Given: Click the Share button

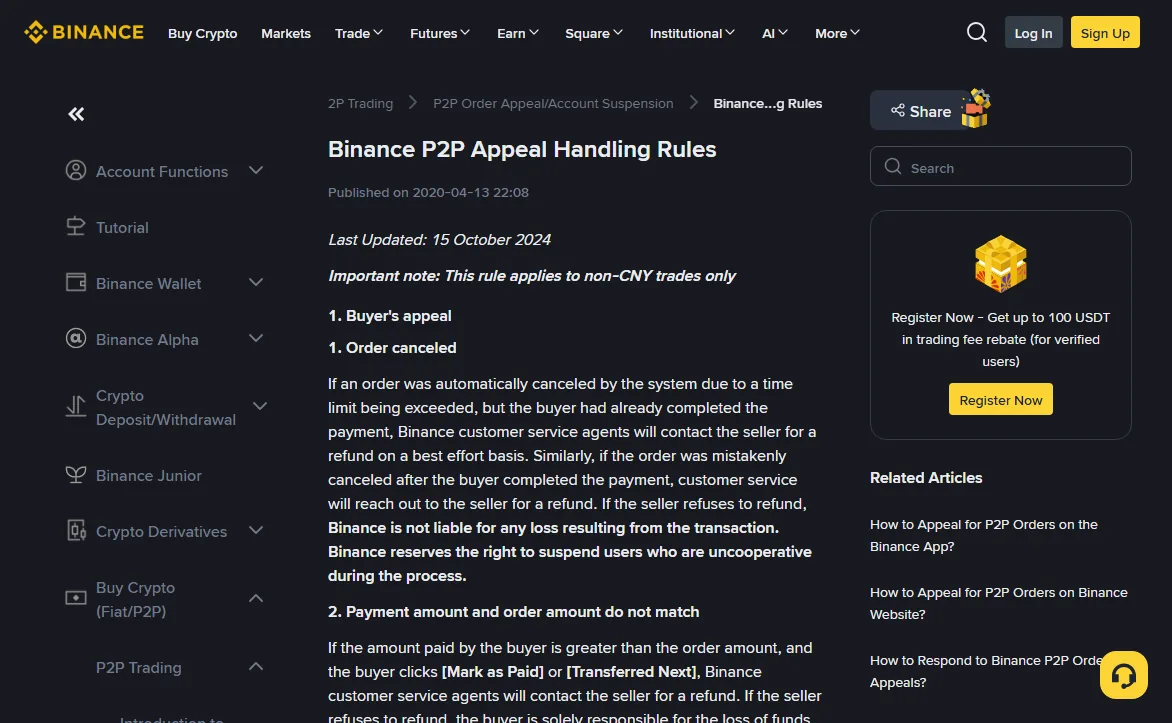Looking at the screenshot, I should coord(921,111).
